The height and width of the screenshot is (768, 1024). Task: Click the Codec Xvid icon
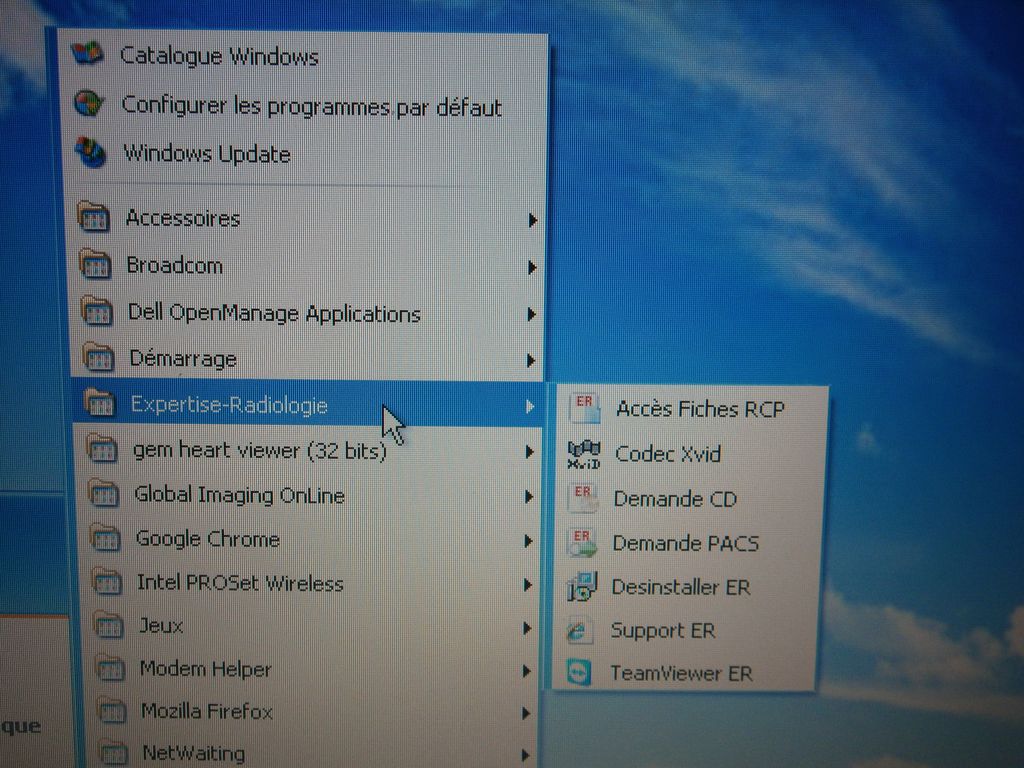[584, 455]
